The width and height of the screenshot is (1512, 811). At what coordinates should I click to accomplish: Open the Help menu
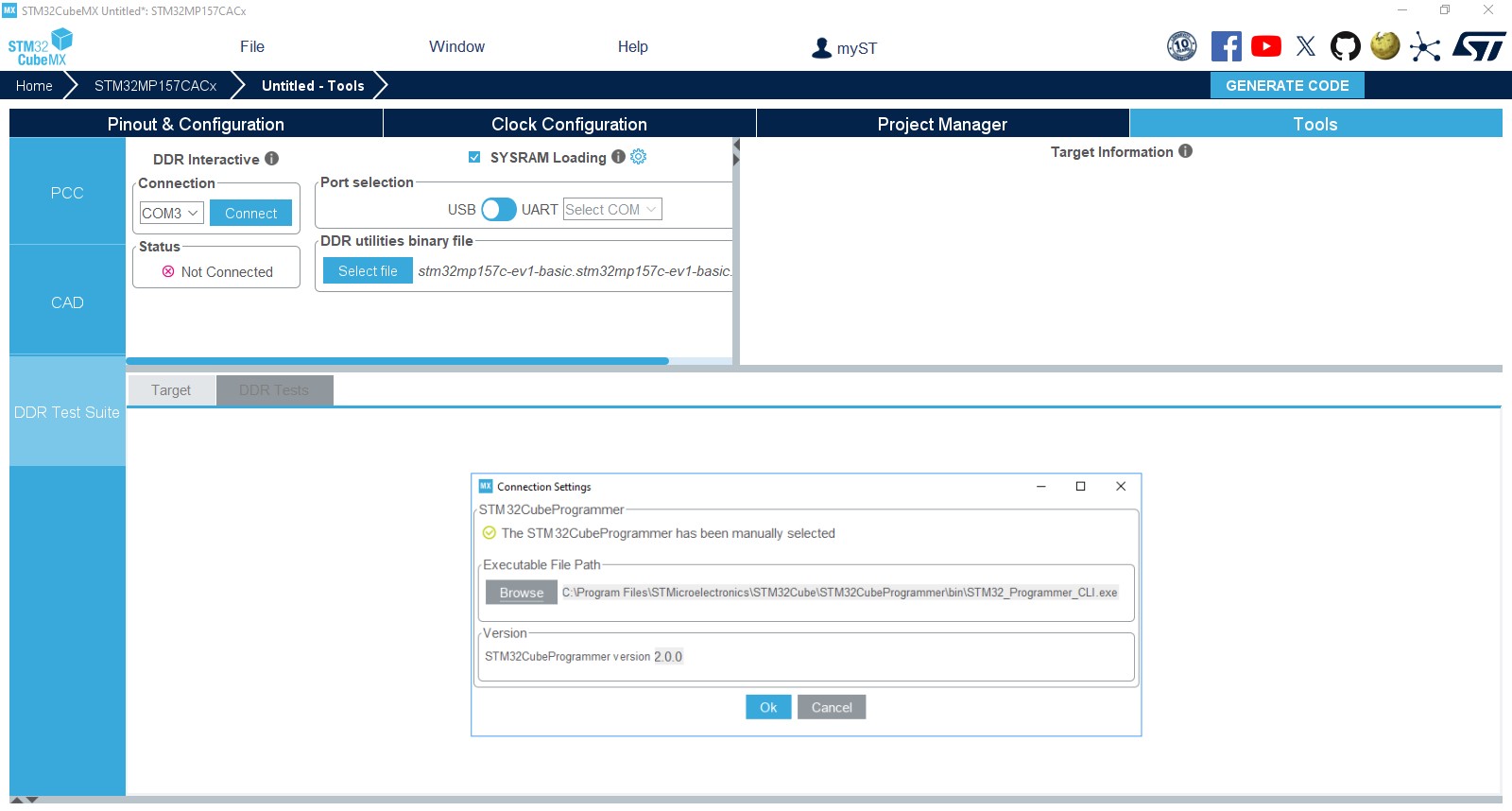point(633,46)
